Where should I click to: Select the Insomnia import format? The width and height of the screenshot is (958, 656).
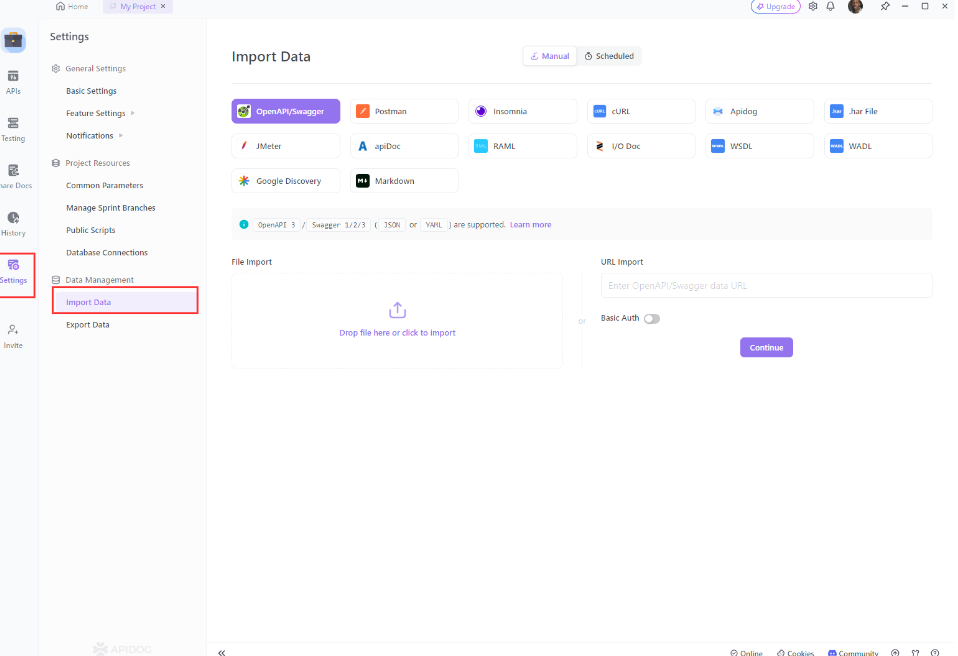click(522, 111)
